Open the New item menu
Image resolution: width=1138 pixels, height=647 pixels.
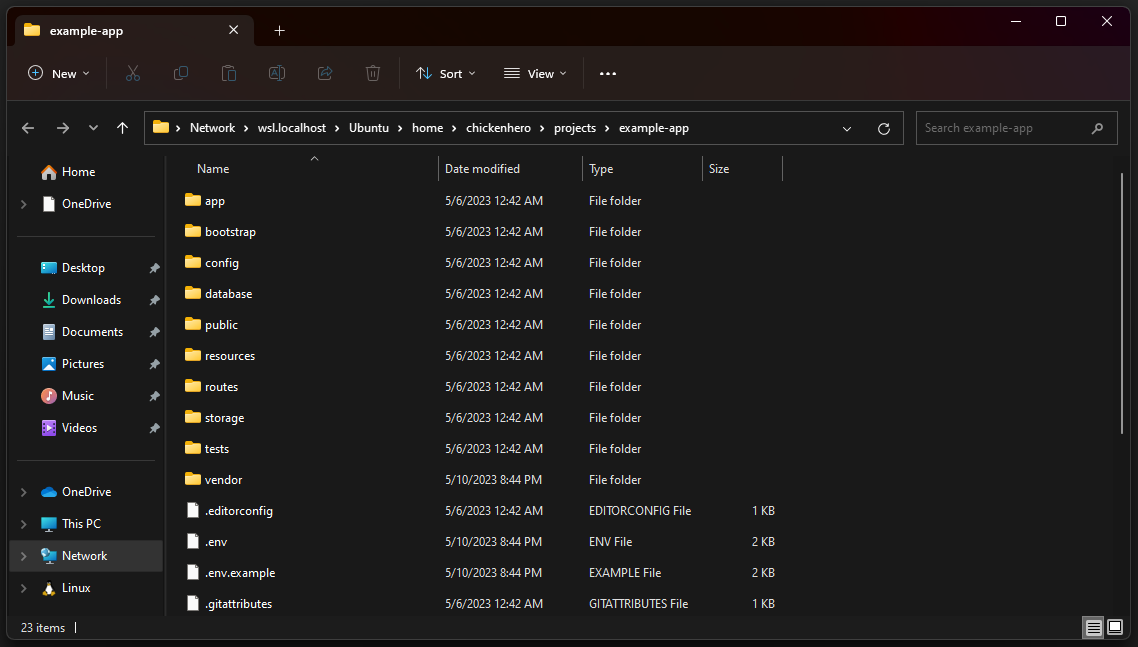[x=59, y=73]
